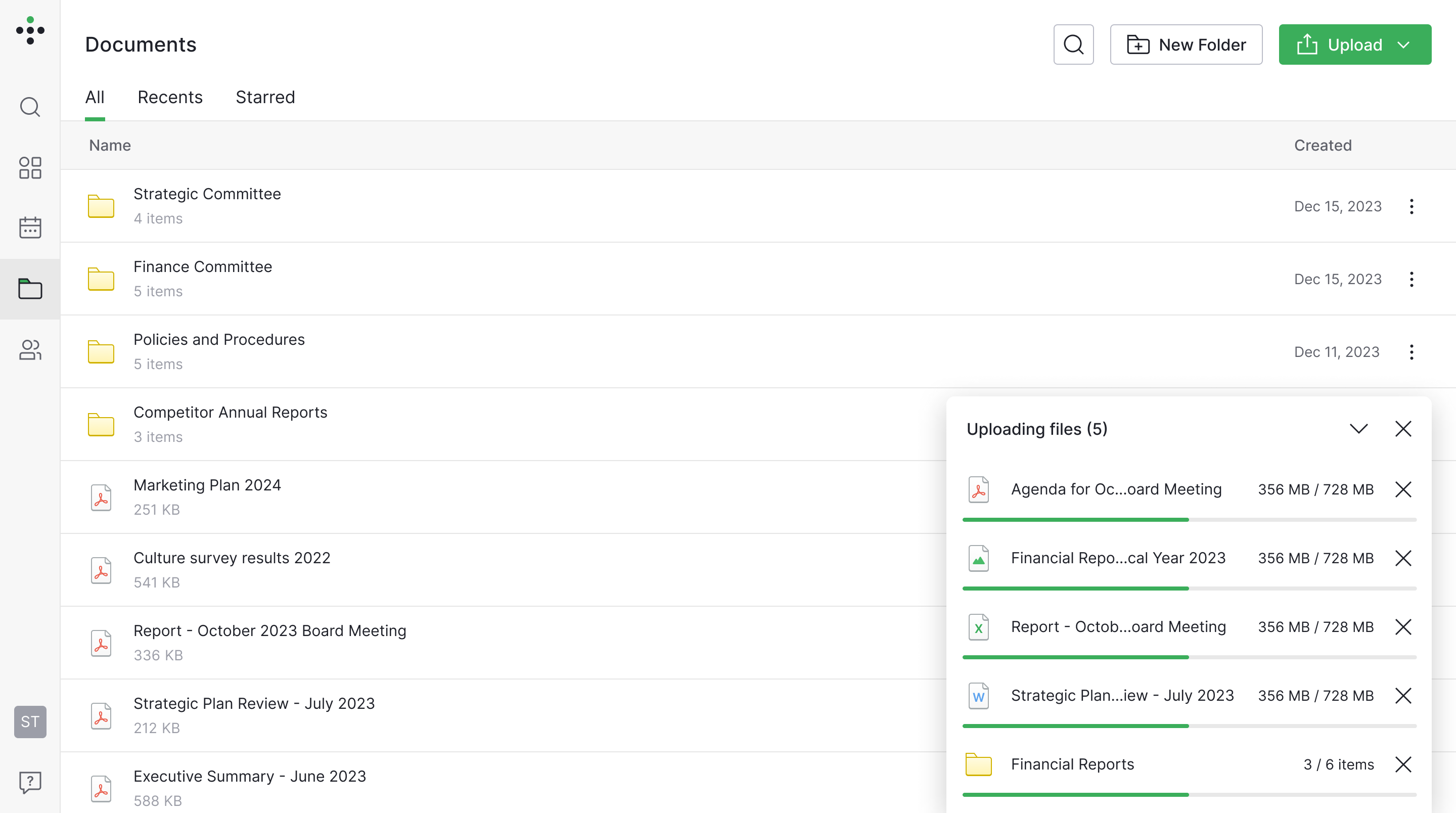Open the Starred tab
Image resolution: width=1456 pixels, height=813 pixels.
pos(265,97)
